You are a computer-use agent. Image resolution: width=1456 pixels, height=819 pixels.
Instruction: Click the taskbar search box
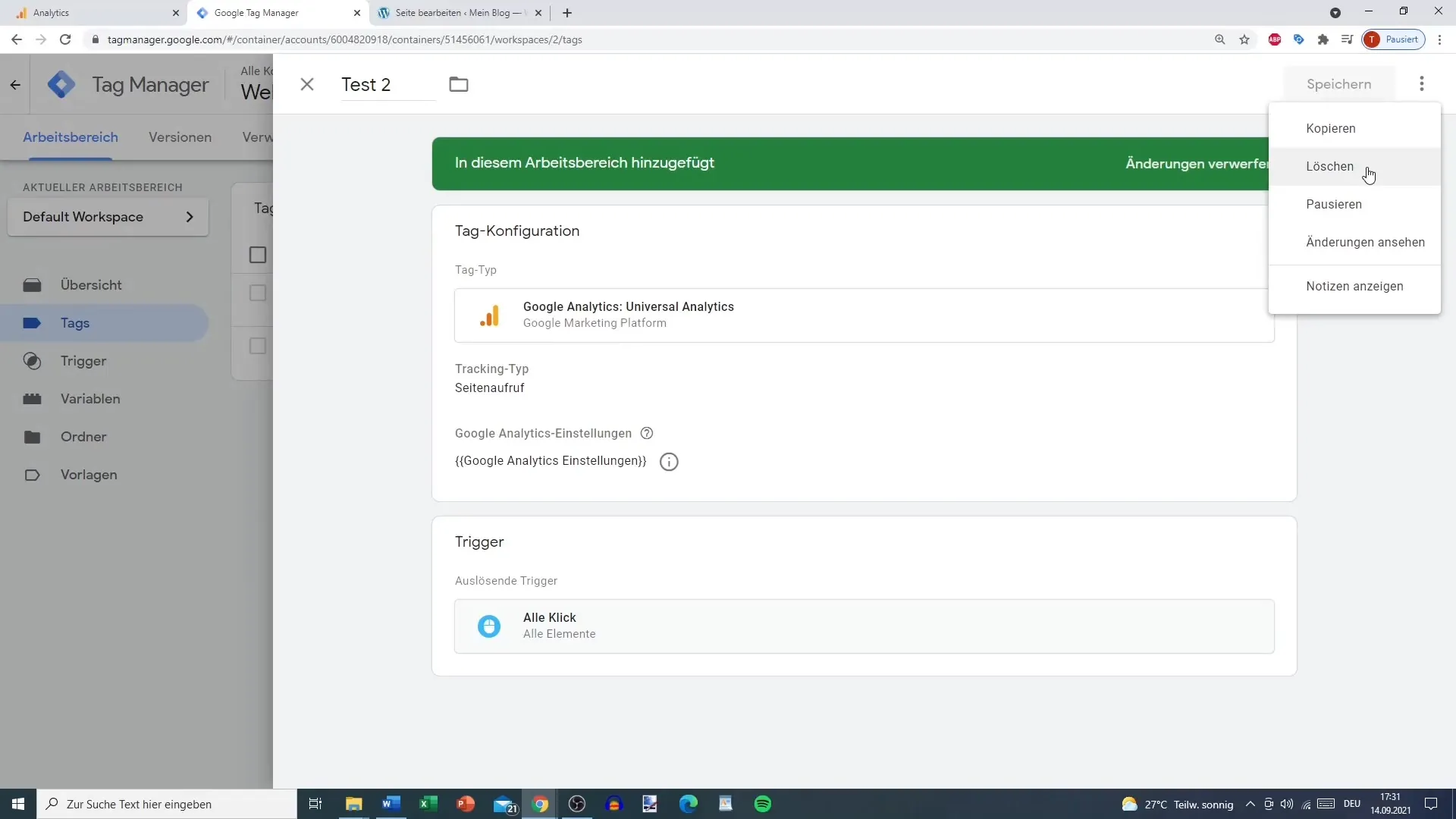point(167,804)
